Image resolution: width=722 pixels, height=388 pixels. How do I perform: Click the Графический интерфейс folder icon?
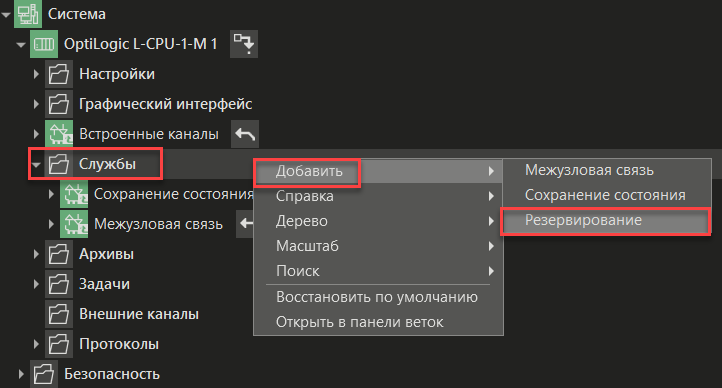click(58, 104)
